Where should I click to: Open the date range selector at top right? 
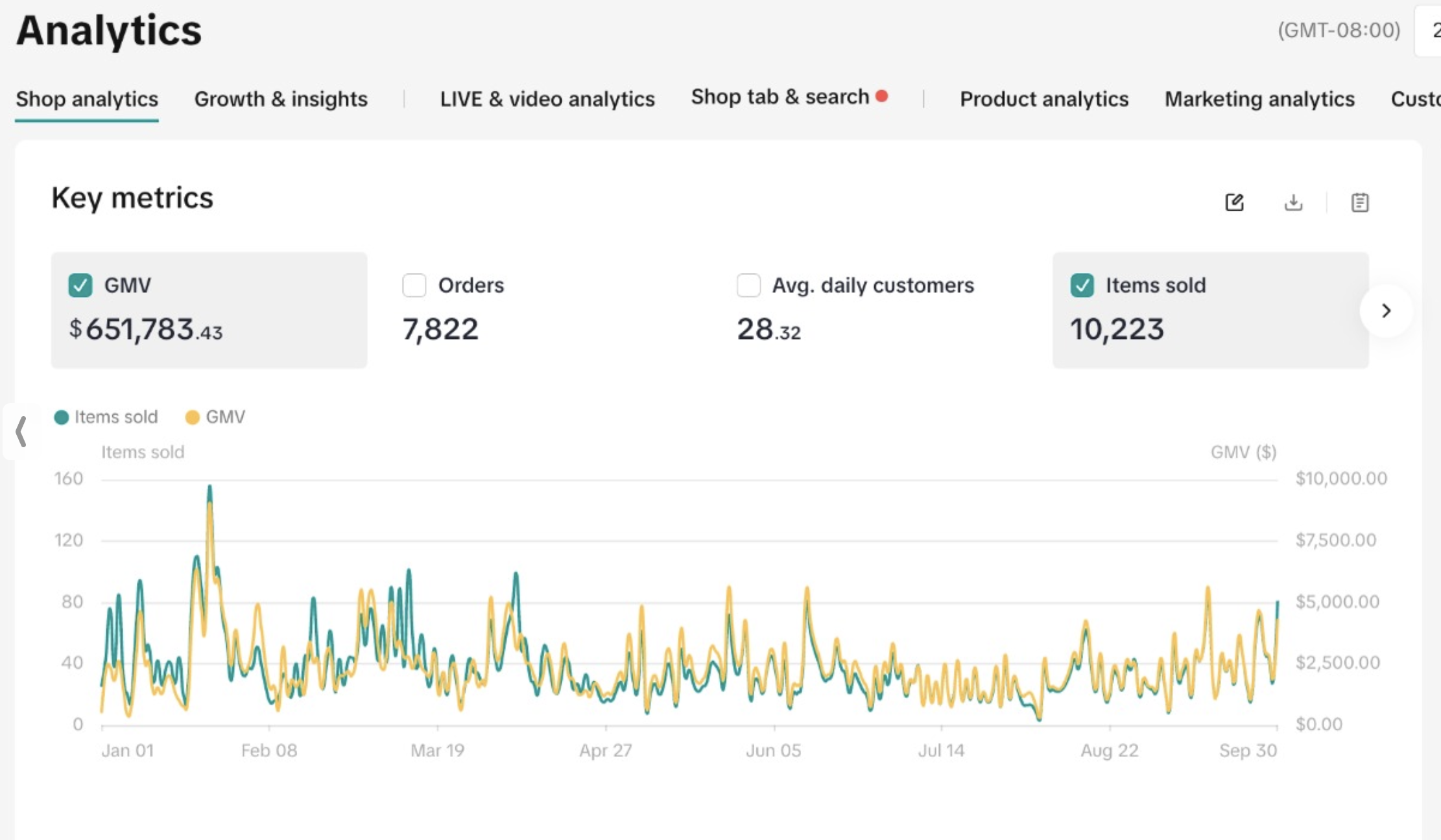point(1430,30)
